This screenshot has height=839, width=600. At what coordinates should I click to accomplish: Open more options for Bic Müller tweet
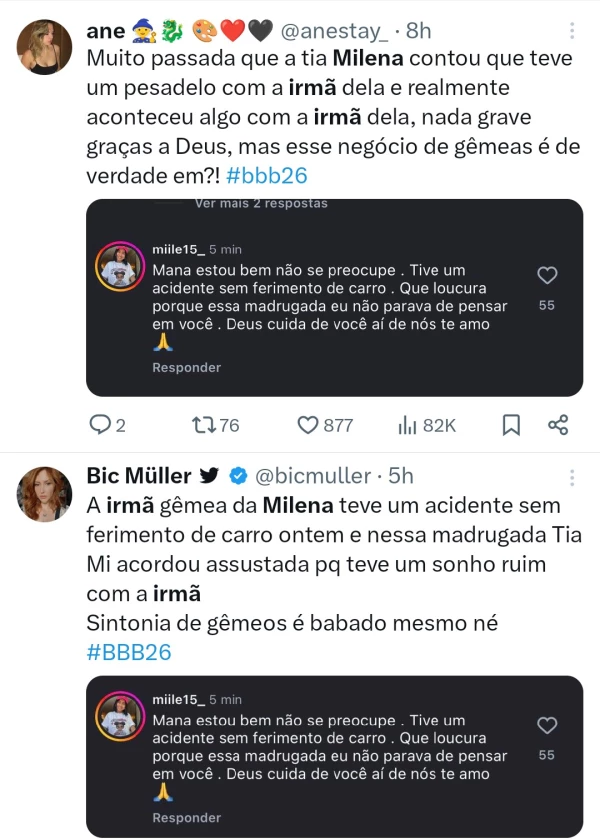point(571,476)
